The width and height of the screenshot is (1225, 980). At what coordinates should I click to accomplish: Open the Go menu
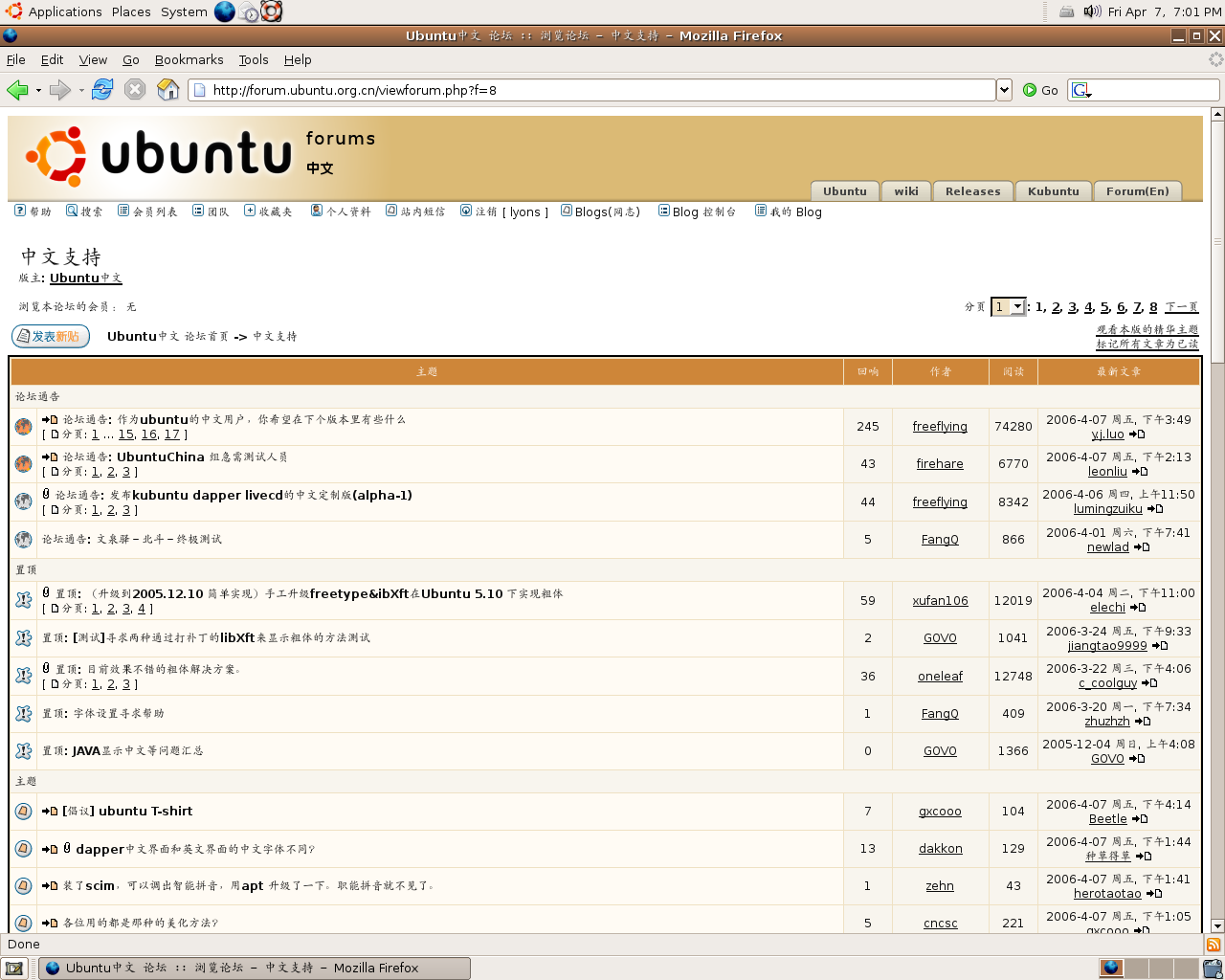pyautogui.click(x=131, y=59)
